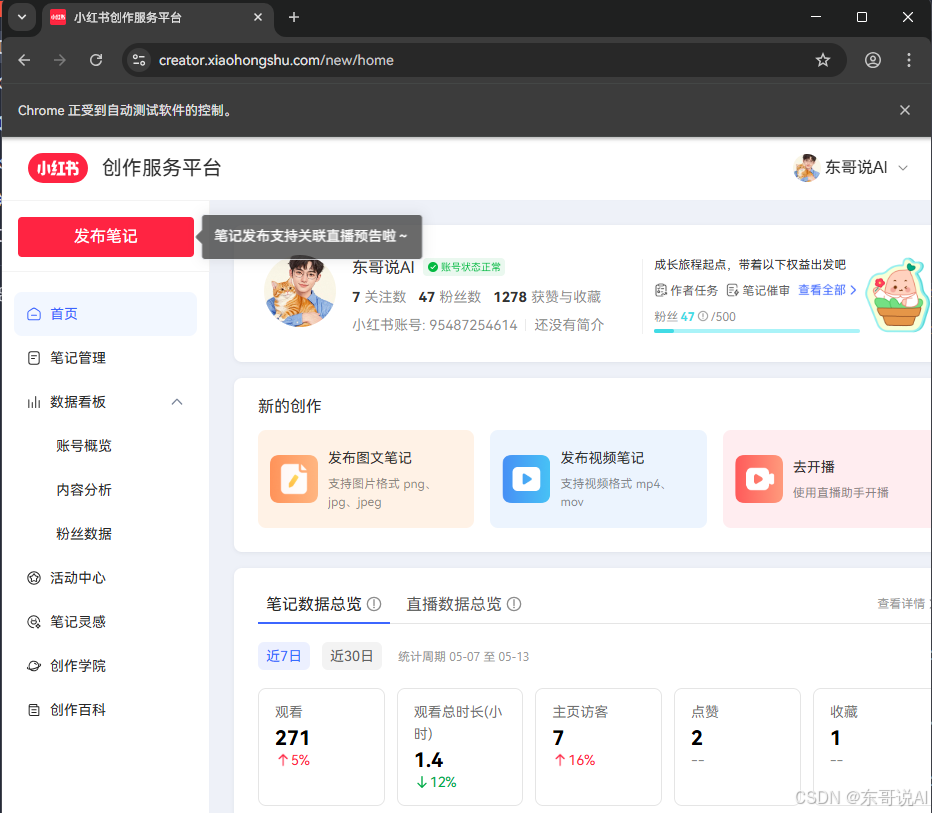
Task: Click the header account avatar
Action: tap(807, 168)
